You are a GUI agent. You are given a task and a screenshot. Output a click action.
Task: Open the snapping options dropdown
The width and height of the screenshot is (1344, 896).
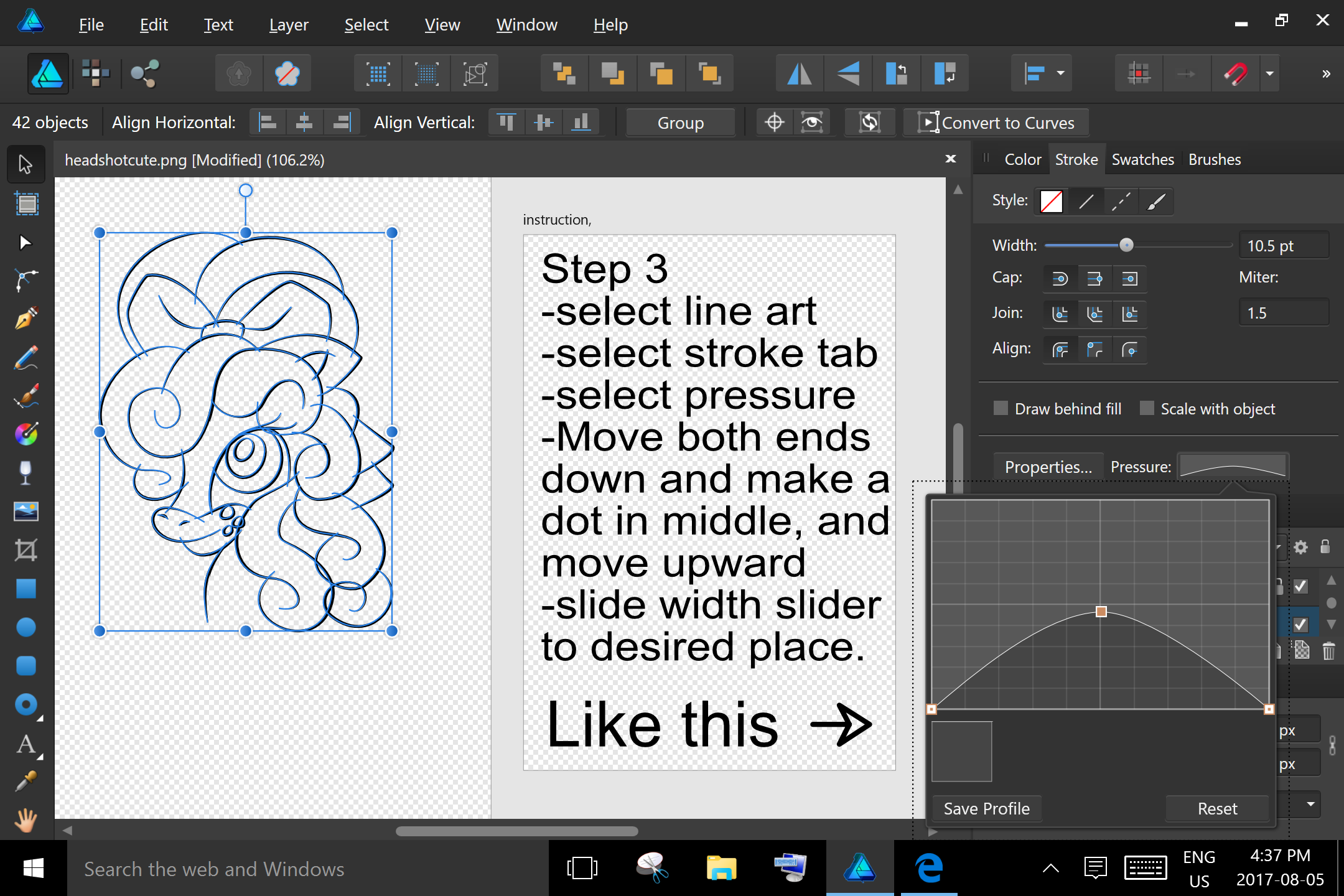(1270, 73)
